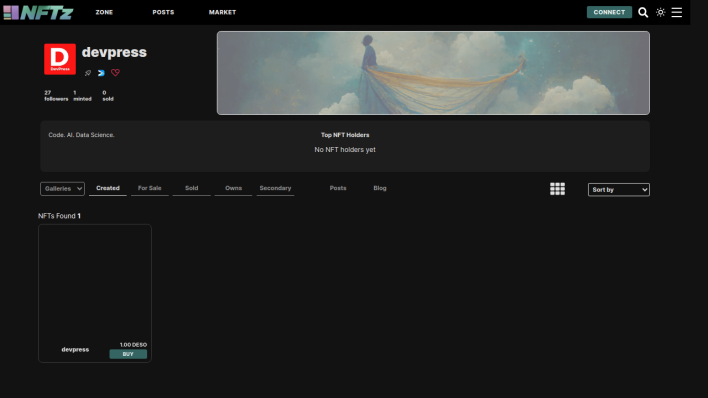708x398 pixels.
Task: Switch to grid view icon
Action: tap(557, 189)
